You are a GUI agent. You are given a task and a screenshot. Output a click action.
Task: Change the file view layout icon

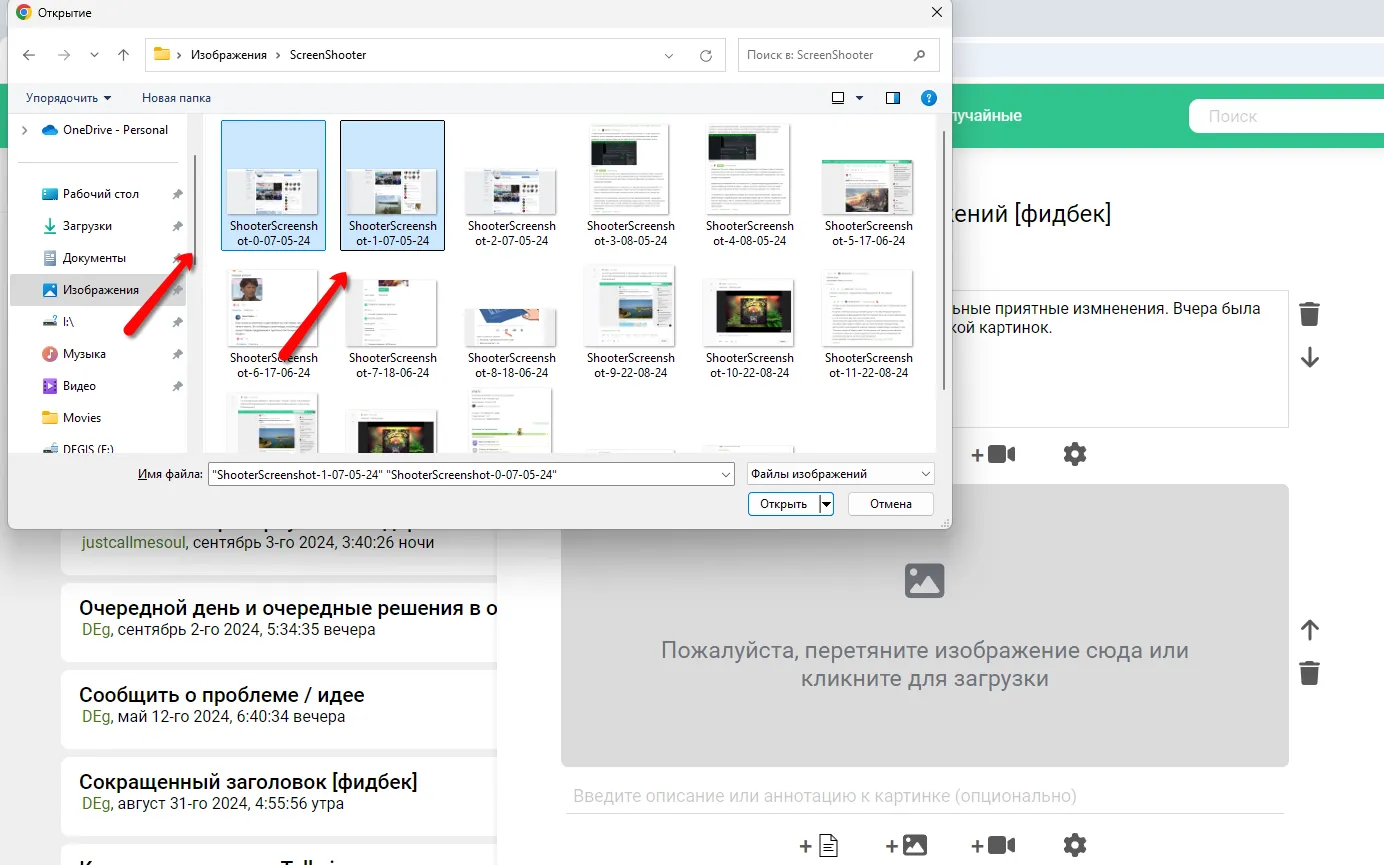tap(838, 98)
